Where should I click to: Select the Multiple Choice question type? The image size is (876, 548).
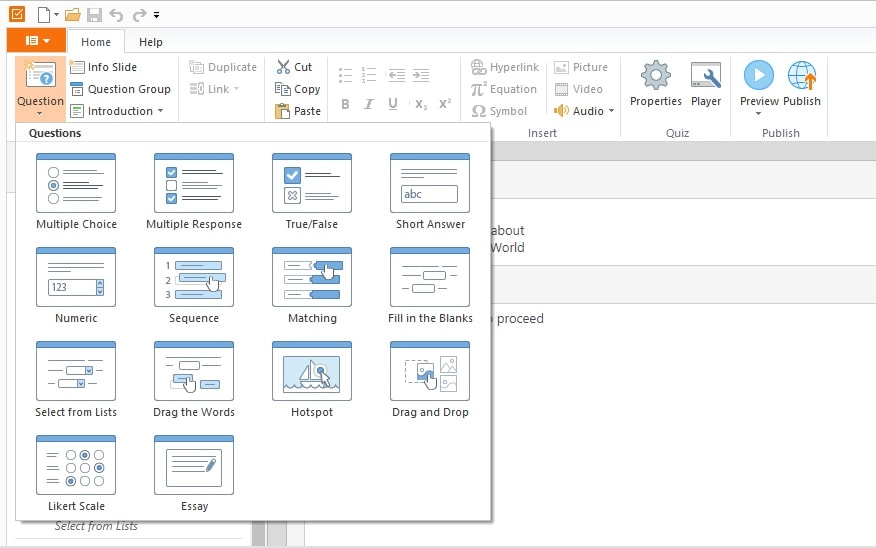[x=76, y=184]
